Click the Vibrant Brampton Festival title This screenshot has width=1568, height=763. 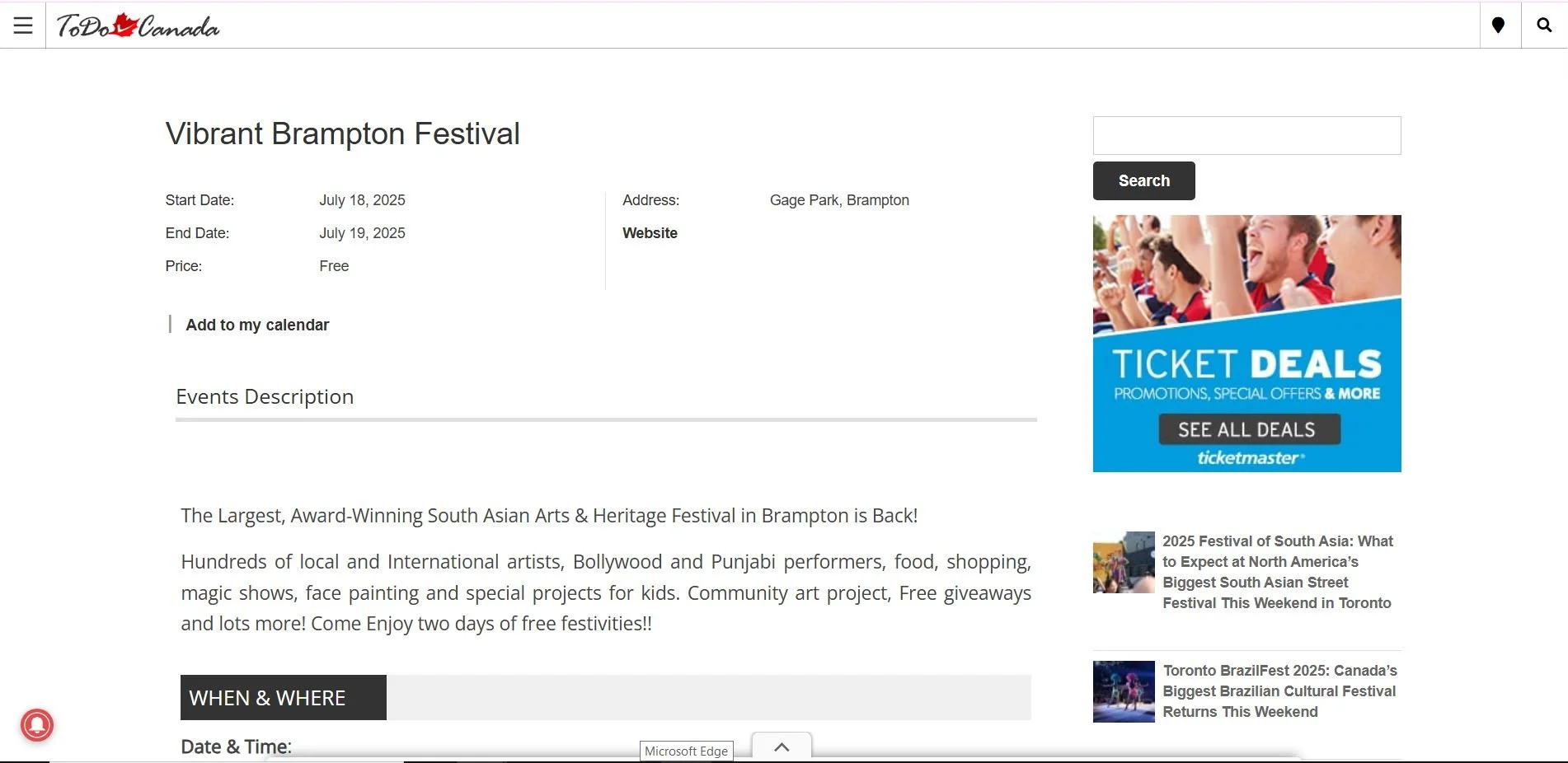tap(342, 133)
